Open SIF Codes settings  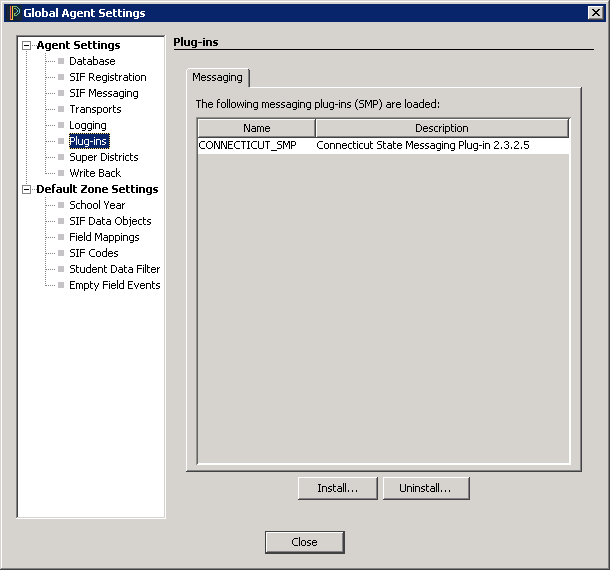coord(94,253)
